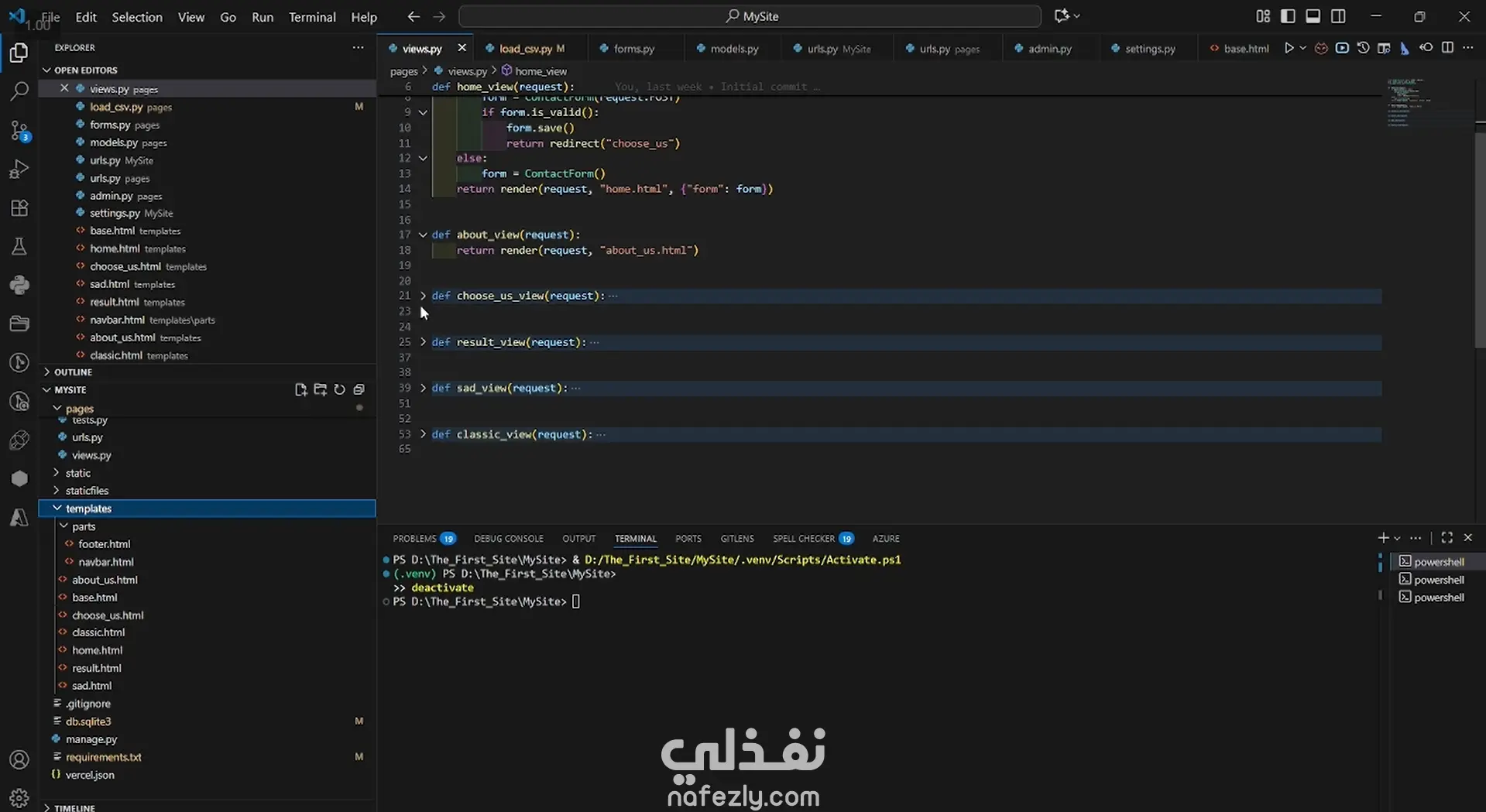Click the blue cone-shaped editor icon
Viewport: 1486px width, 812px height.
[1405, 48]
